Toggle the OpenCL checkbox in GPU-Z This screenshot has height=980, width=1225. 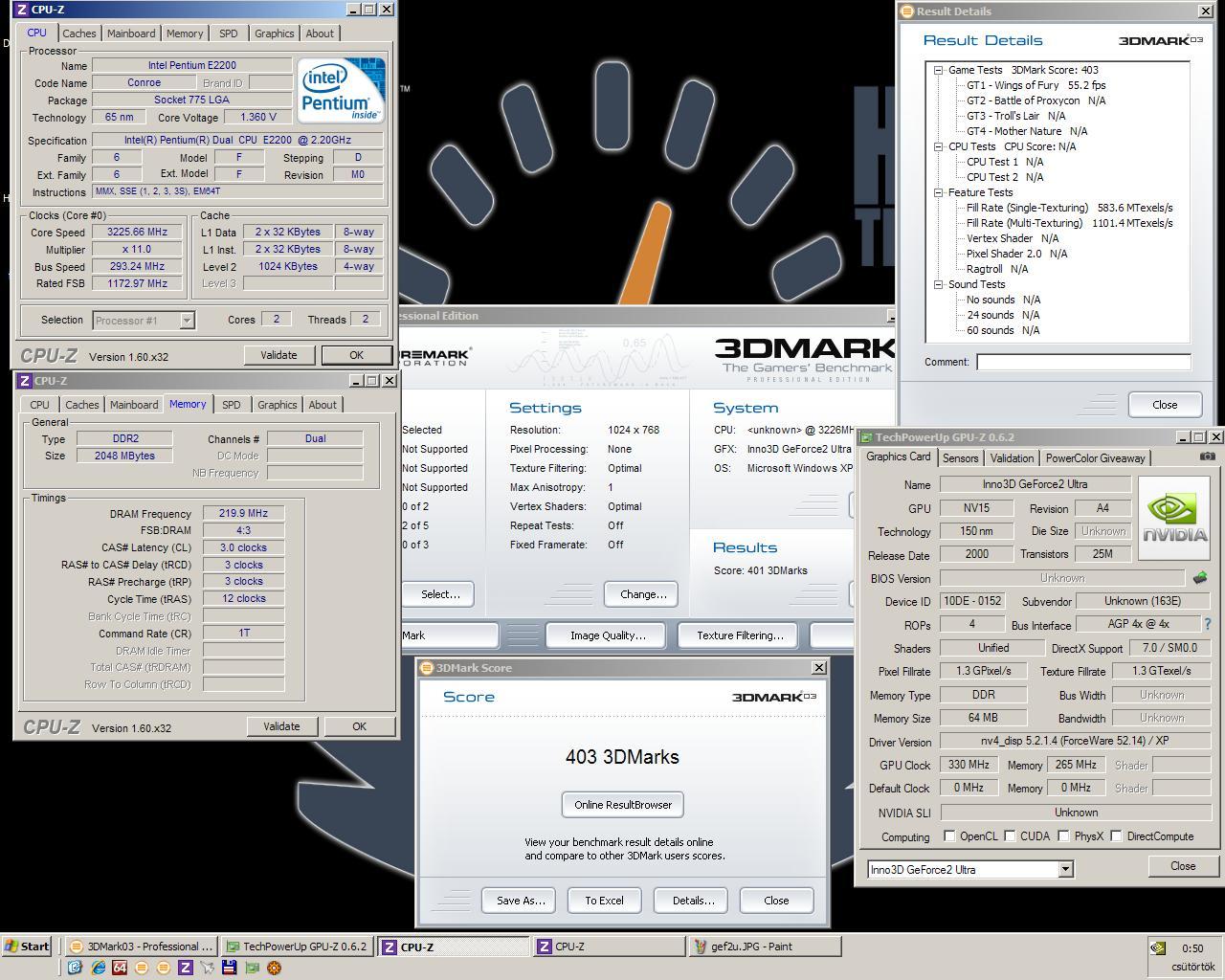coord(949,835)
